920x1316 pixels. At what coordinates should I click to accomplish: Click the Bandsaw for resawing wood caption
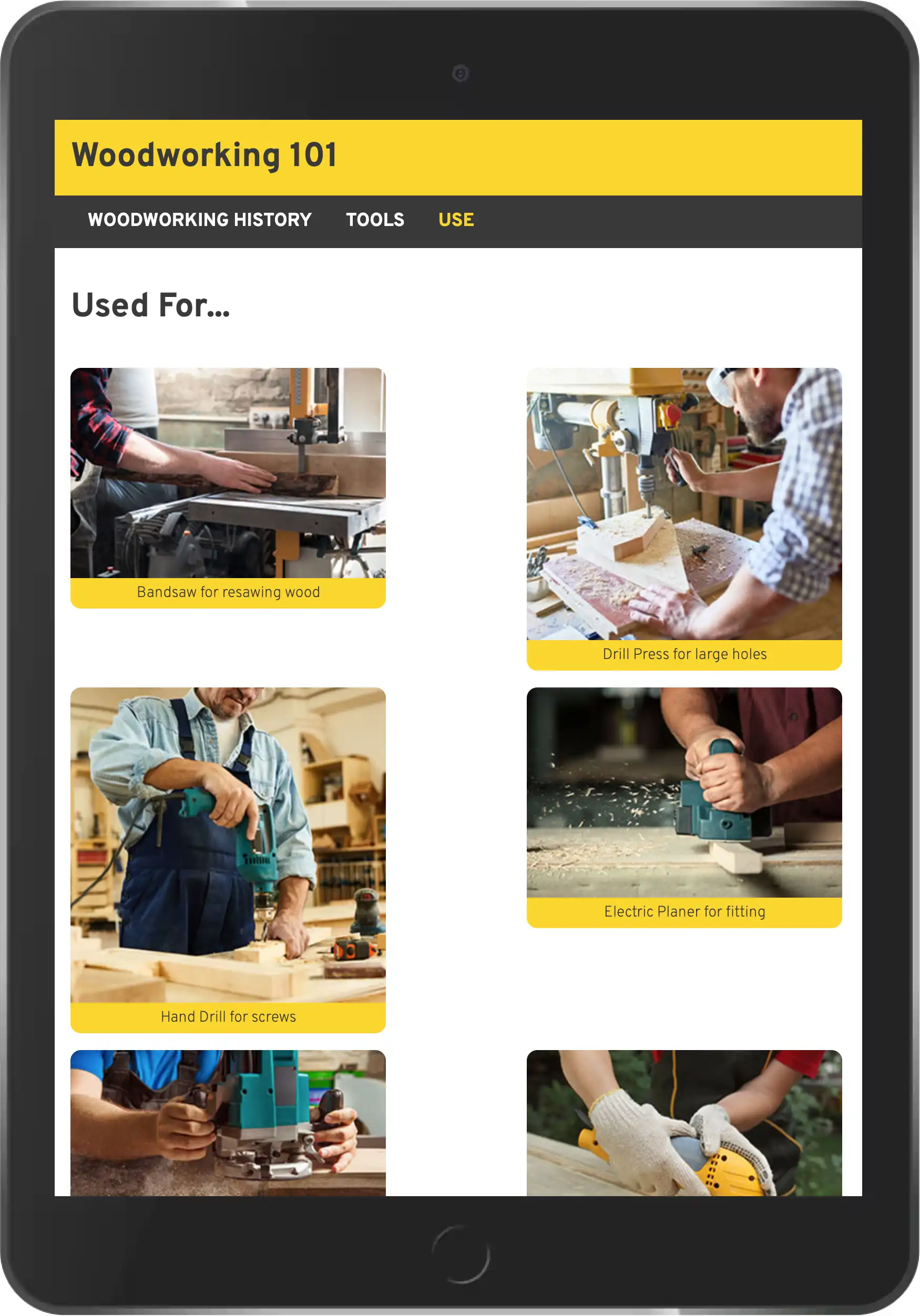(228, 592)
